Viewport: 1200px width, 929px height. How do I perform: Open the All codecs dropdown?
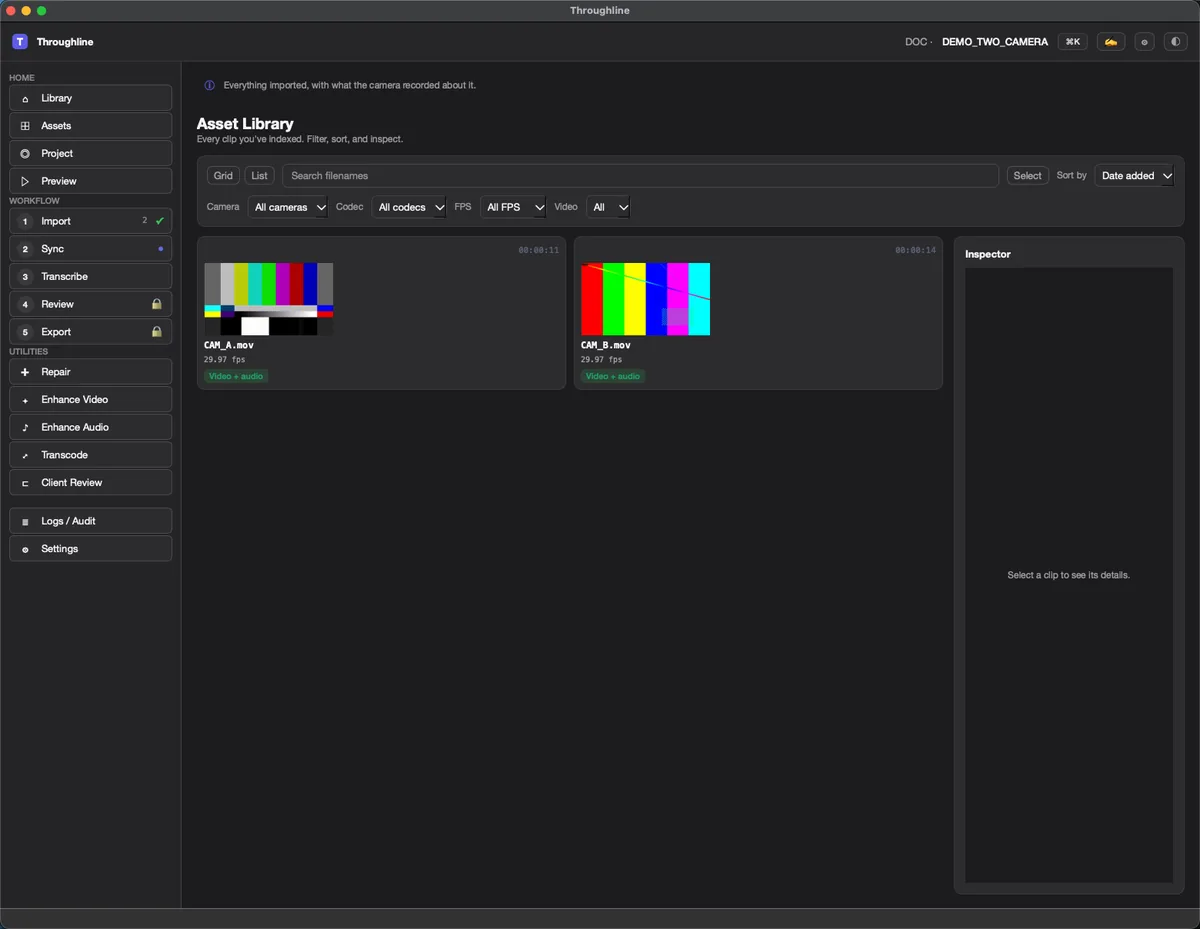[409, 207]
